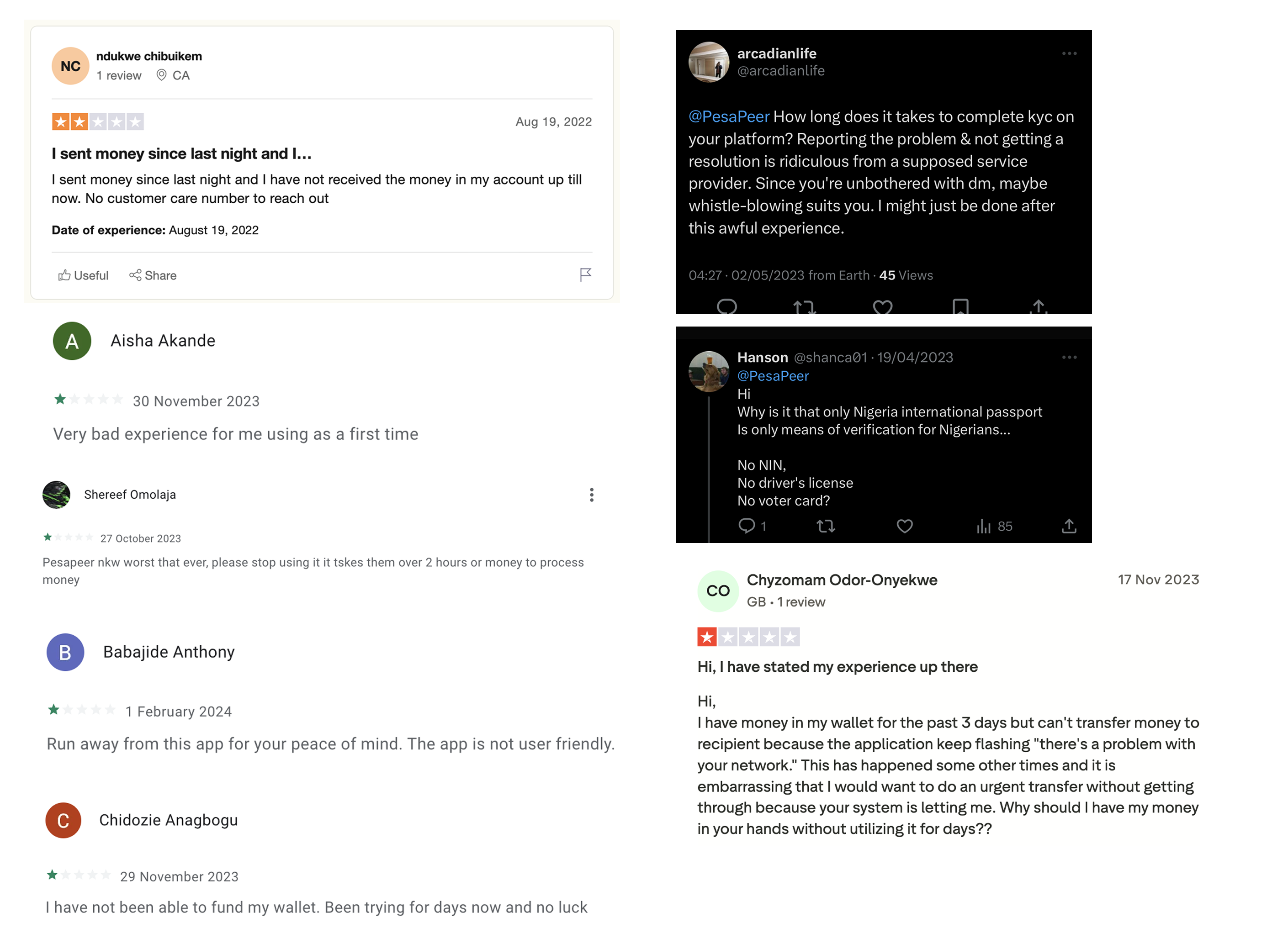Viewport: 1288px width, 949px height.
Task: Share Hanson's tweet via upload icon
Action: point(1068,526)
